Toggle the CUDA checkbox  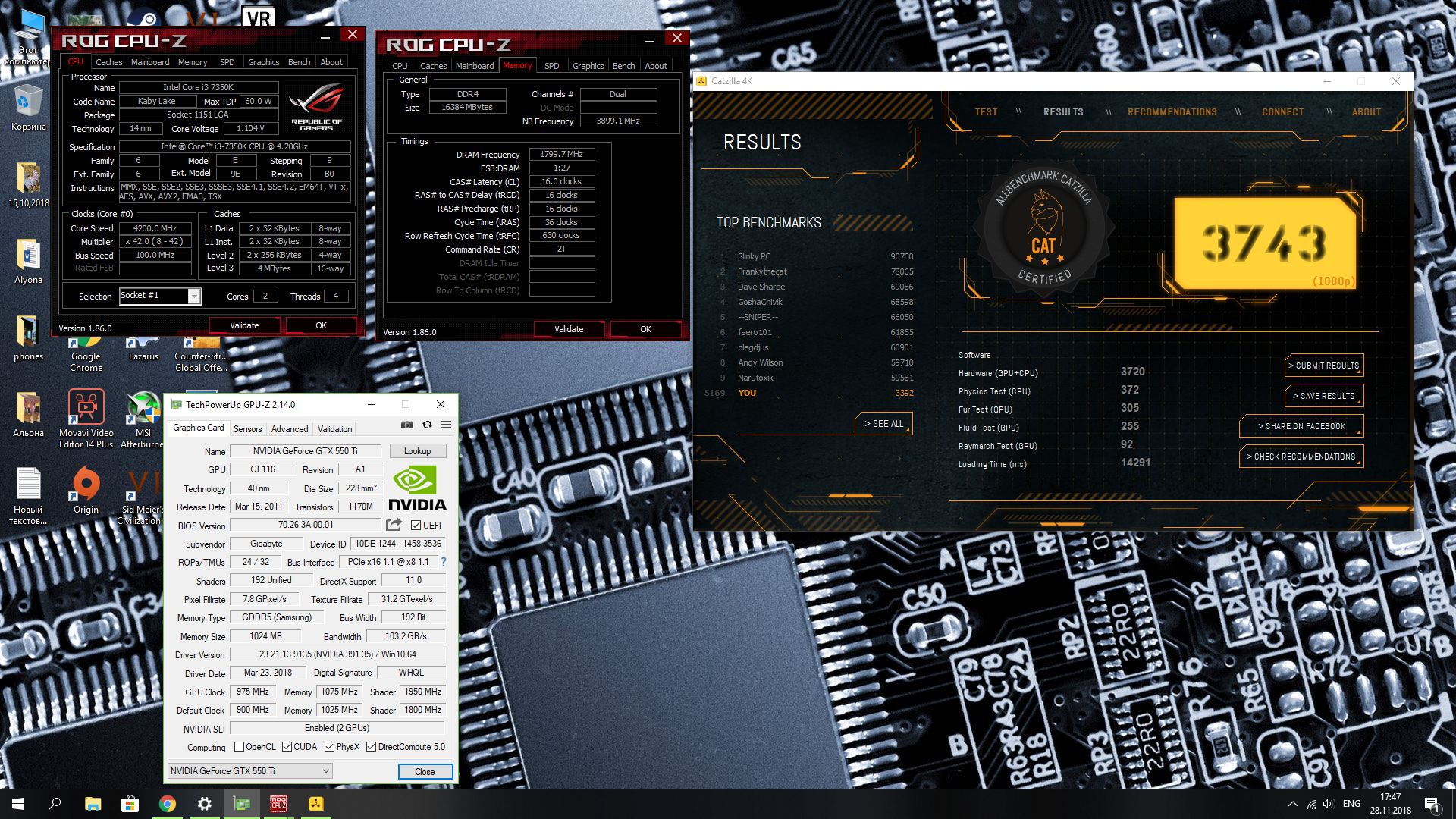click(x=287, y=747)
